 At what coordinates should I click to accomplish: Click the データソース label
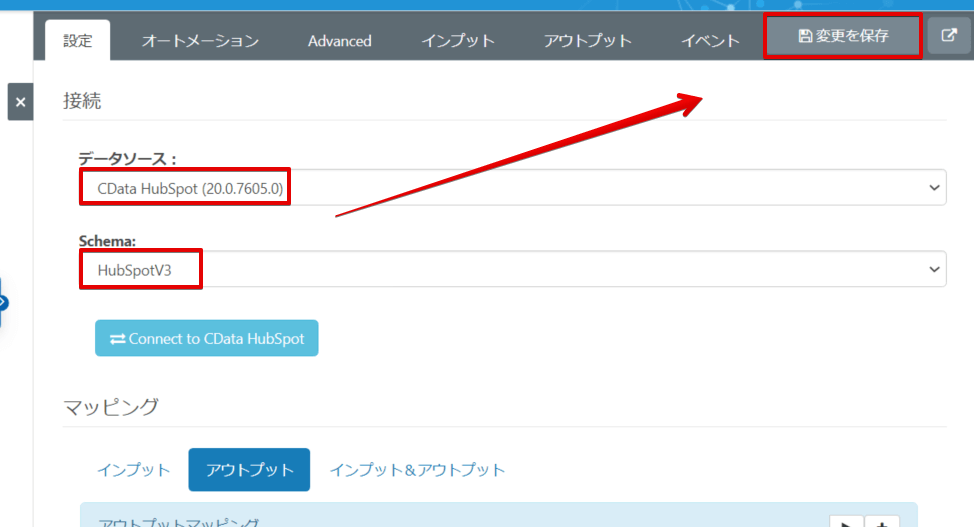127,159
